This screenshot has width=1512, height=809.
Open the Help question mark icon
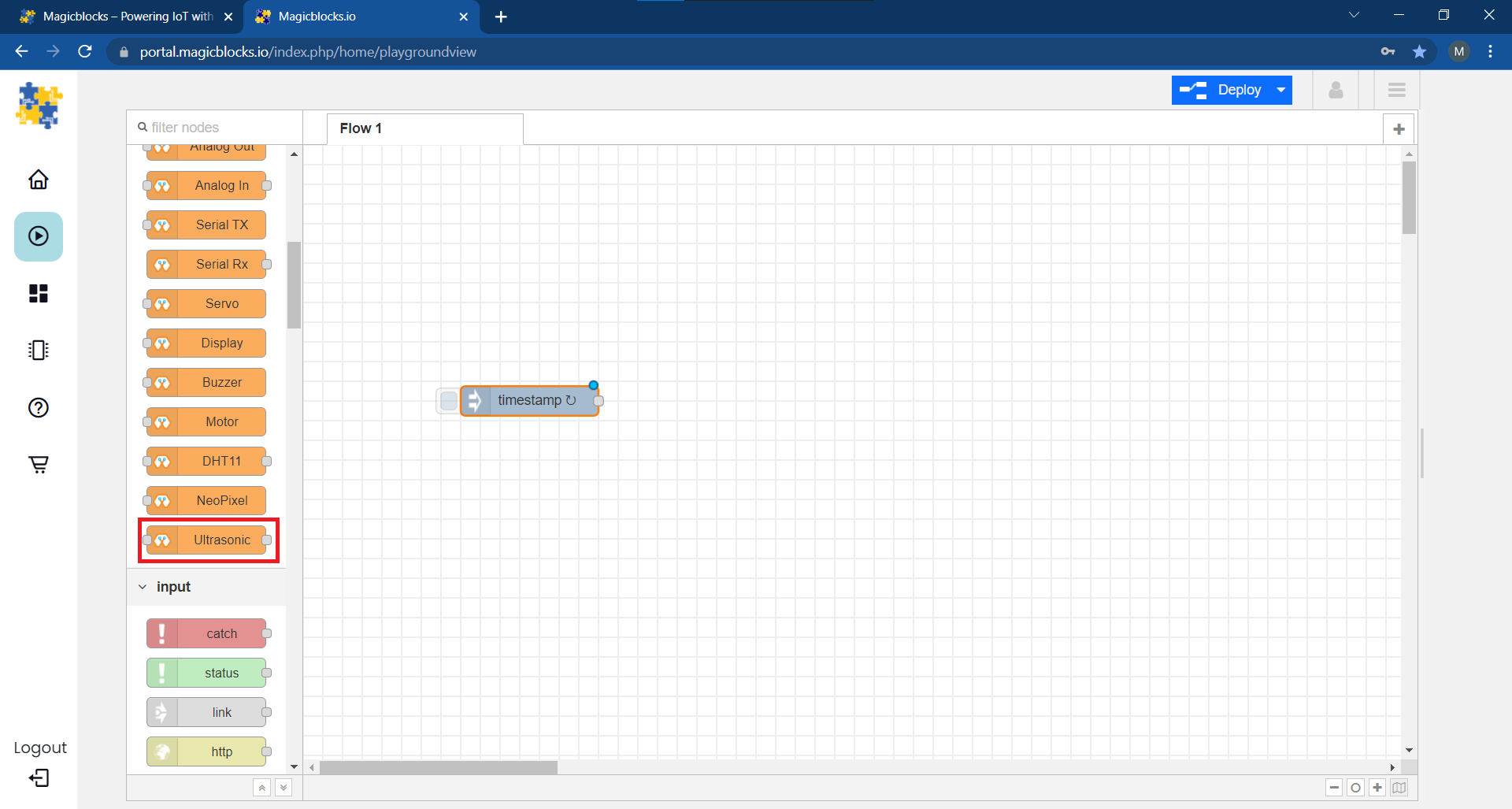point(38,407)
